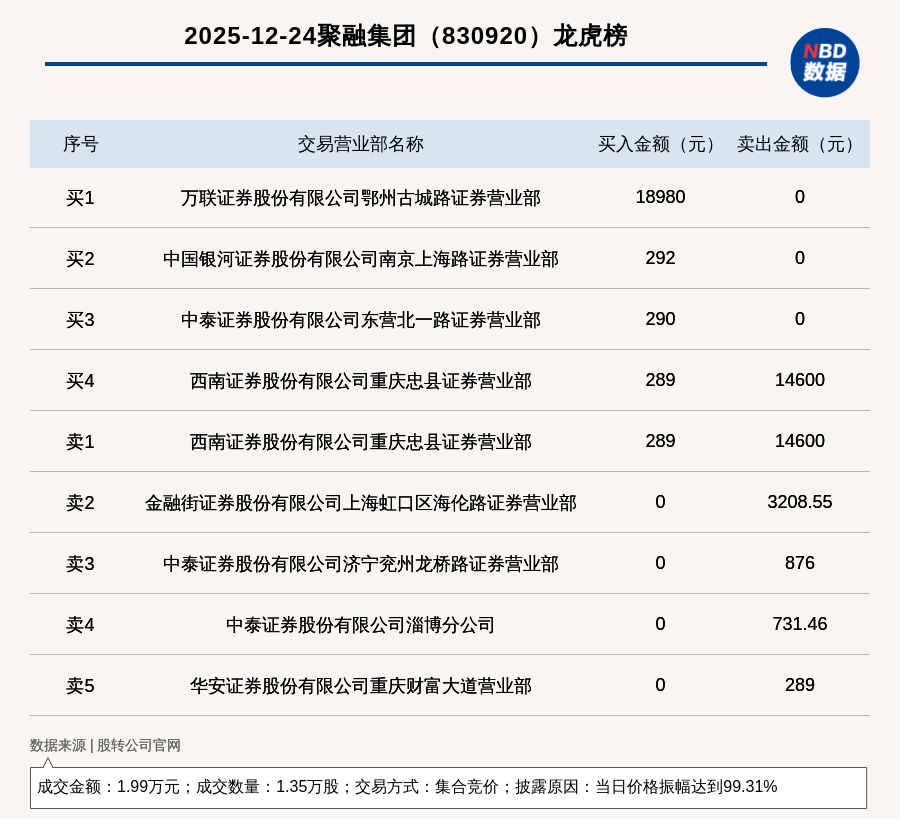The width and height of the screenshot is (900, 819).
Task: Click 中泰证券股份有限公司淄博分公司 entry
Action: [360, 625]
